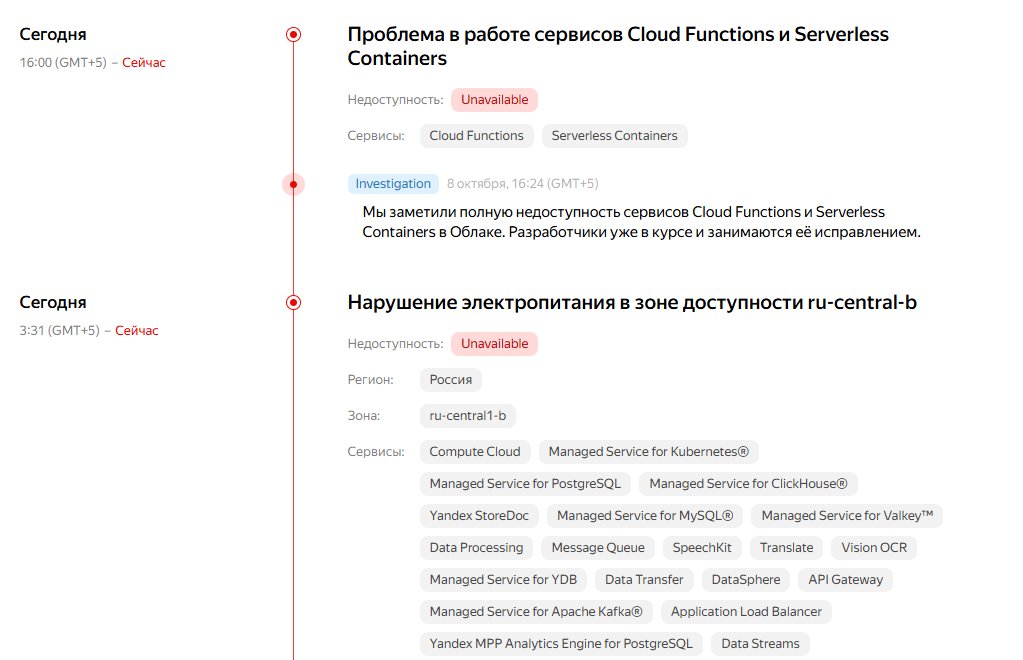Select the Translate tag
Viewport: 1023px width, 660px height.
tap(787, 547)
